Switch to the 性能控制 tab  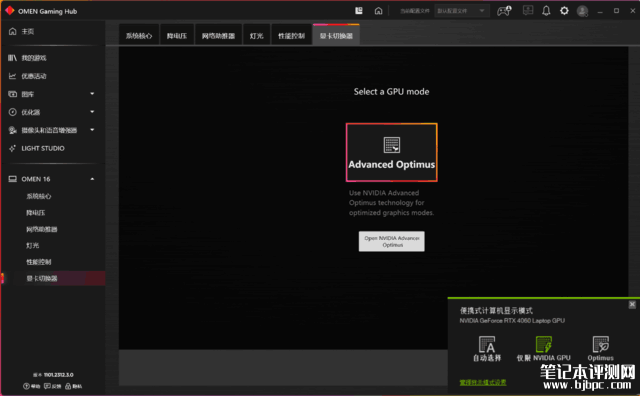click(291, 36)
